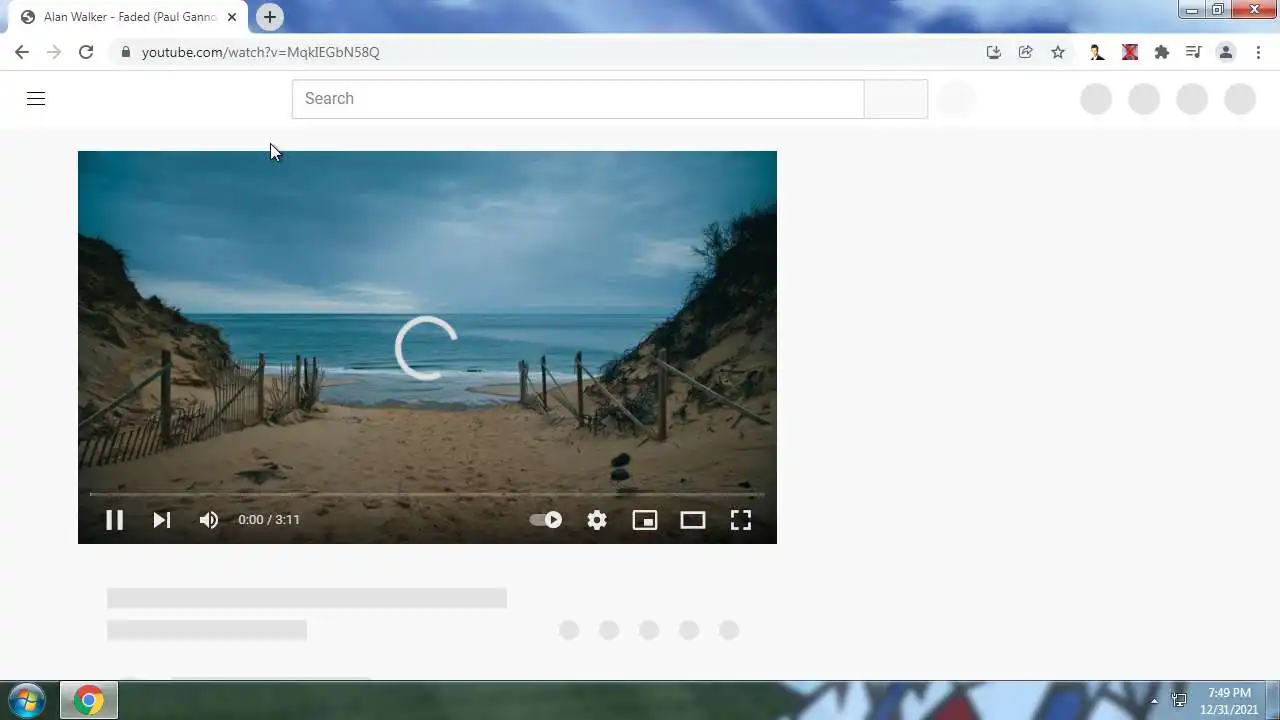Open the media controls icon
This screenshot has height=720, width=1280.
click(1193, 52)
